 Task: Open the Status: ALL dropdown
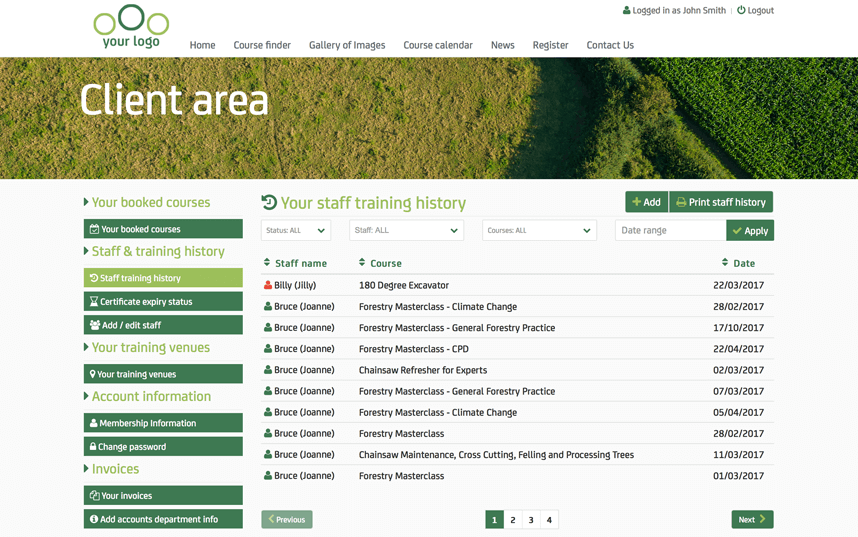coord(296,231)
